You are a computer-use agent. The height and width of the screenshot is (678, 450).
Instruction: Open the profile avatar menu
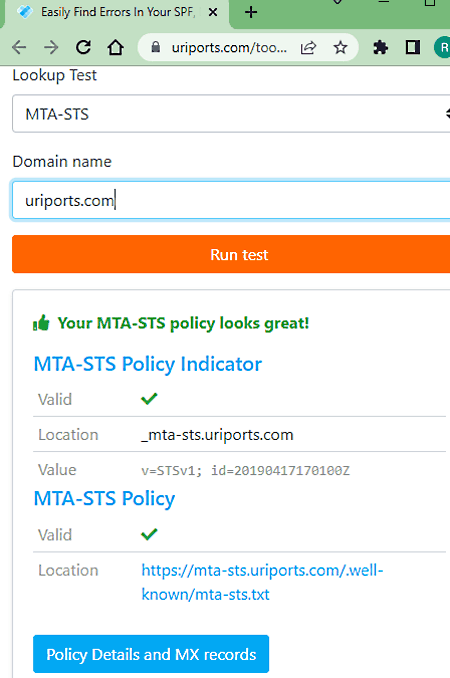click(442, 47)
